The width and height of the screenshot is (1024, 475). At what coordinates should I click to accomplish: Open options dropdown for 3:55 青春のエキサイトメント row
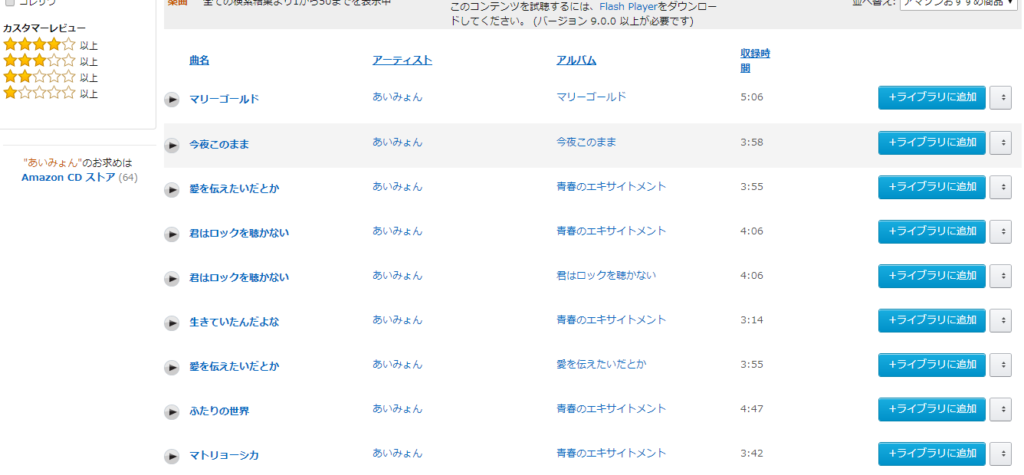[1000, 187]
